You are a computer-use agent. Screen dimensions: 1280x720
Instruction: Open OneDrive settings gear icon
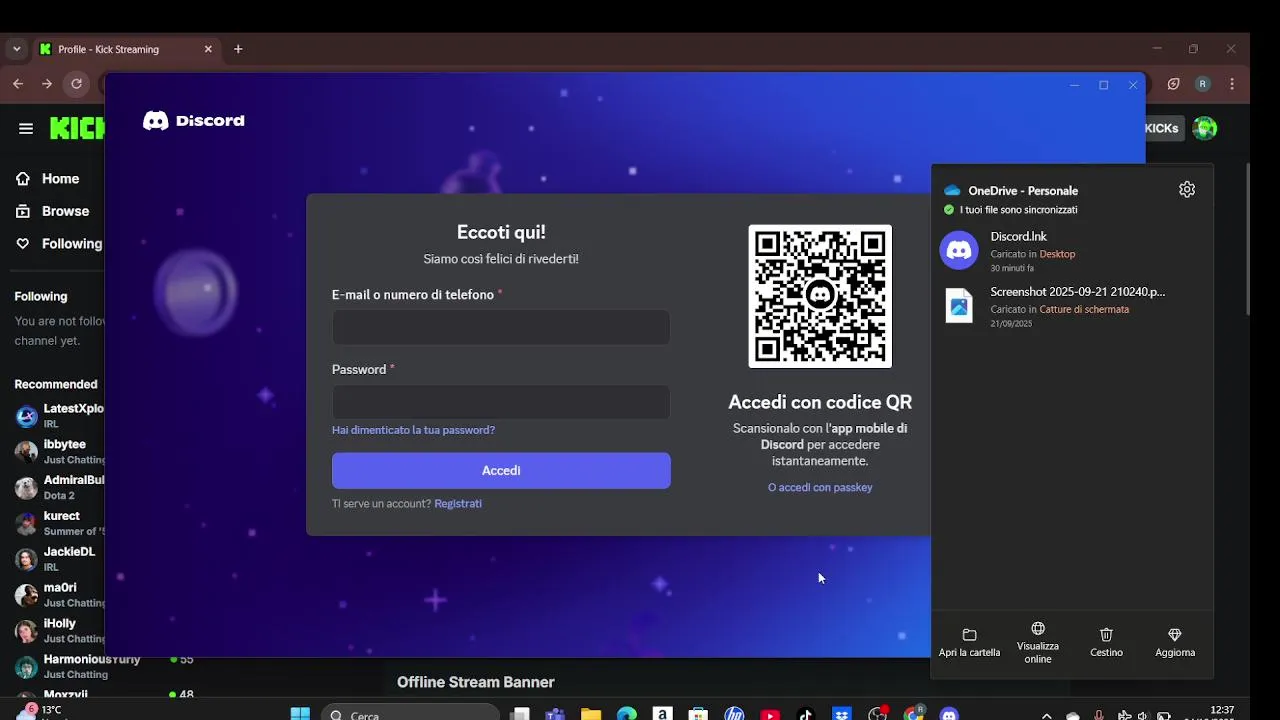click(x=1187, y=190)
